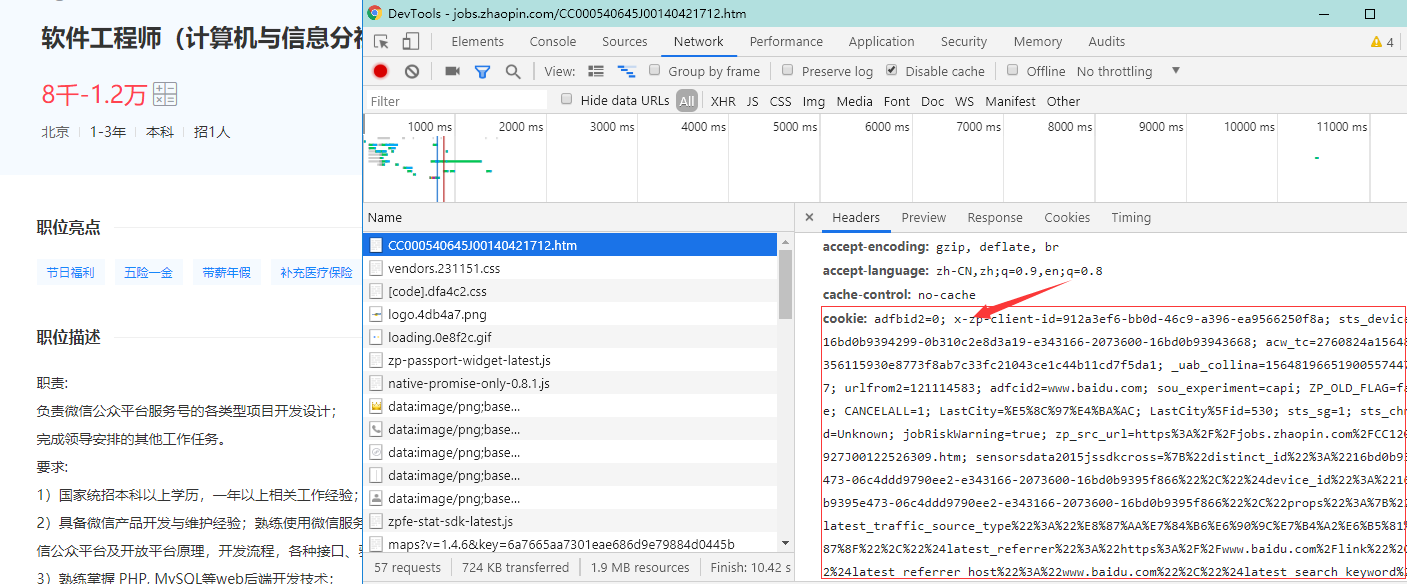Filter requests by WS type
Viewport: 1407px width, 584px height.
coord(964,101)
